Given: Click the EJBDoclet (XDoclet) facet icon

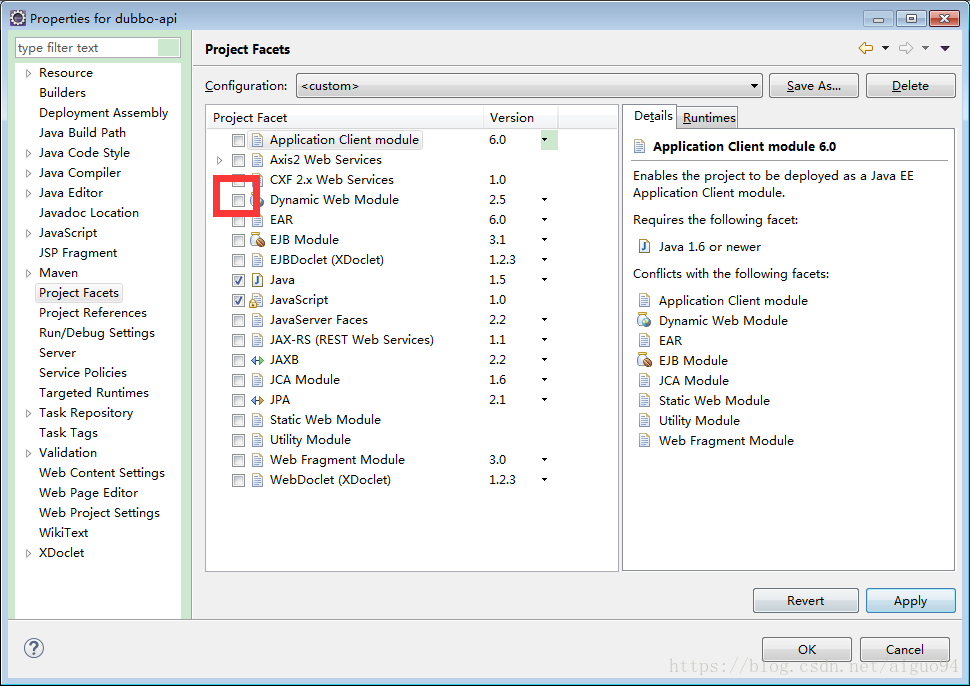Looking at the screenshot, I should click(x=257, y=260).
